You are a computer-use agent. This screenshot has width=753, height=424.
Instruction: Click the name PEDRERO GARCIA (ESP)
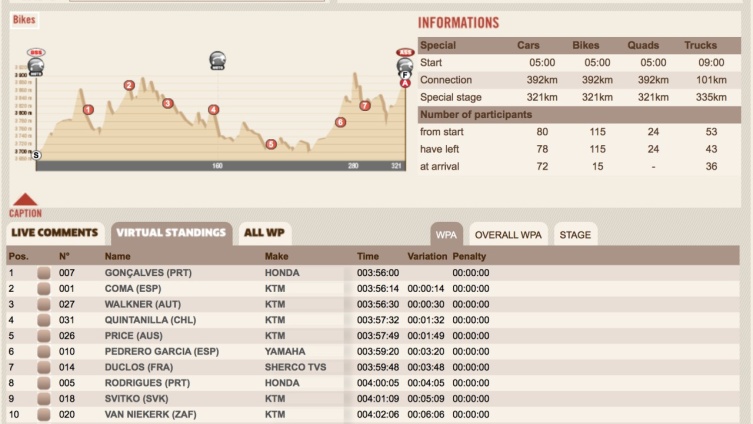(162, 351)
